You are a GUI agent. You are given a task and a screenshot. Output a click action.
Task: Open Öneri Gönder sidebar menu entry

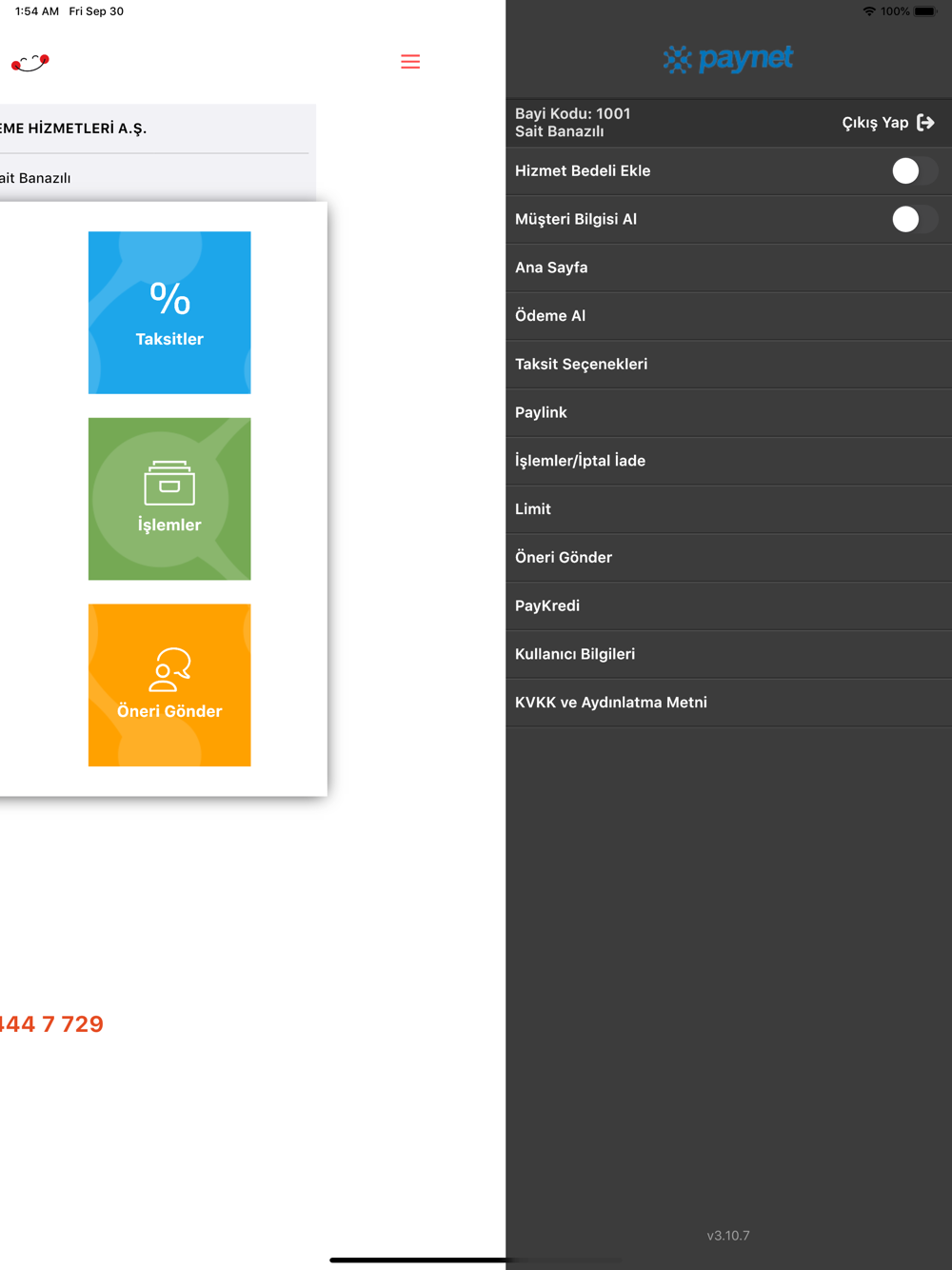point(729,558)
